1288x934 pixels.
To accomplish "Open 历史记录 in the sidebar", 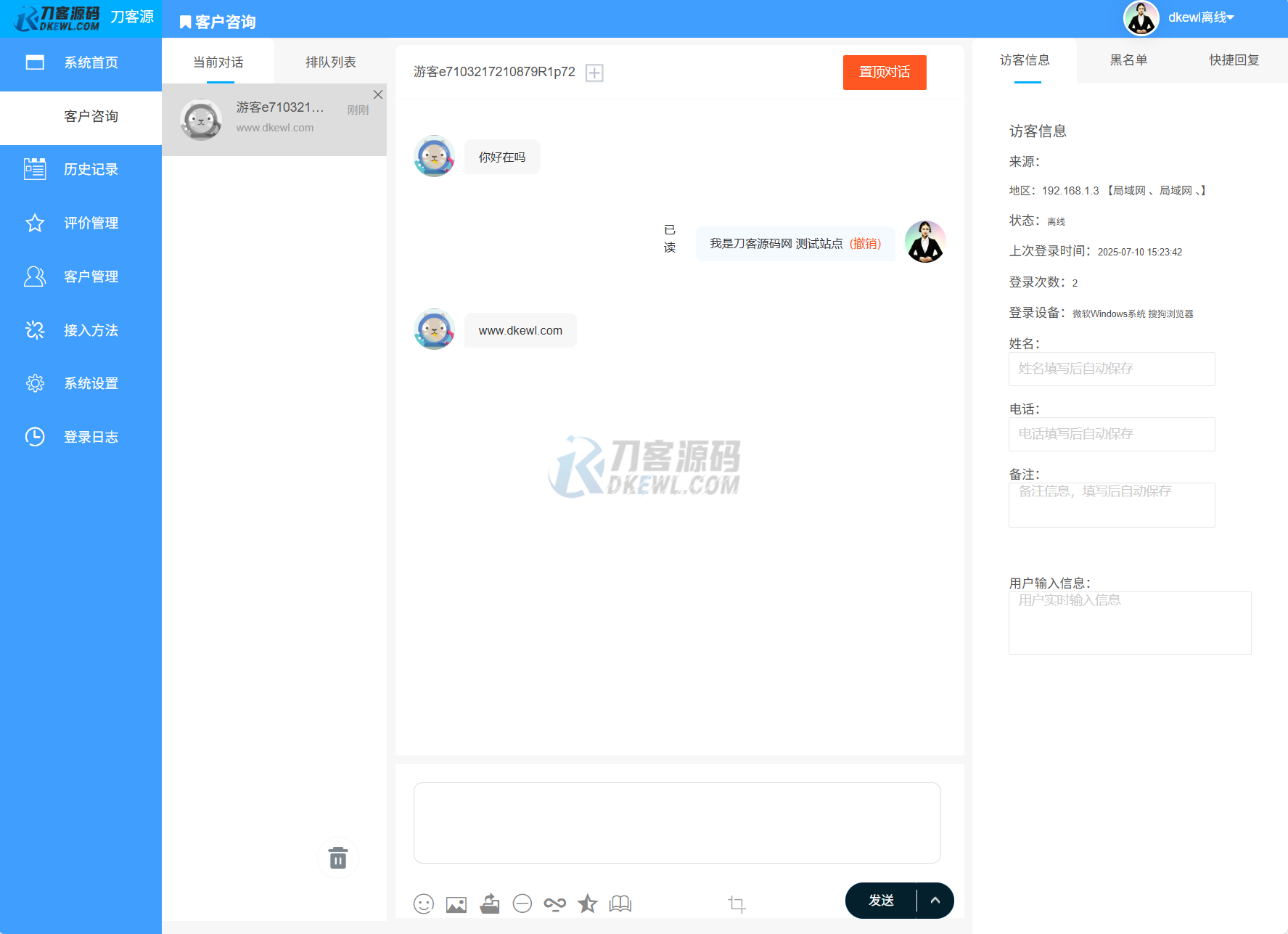I will pos(91,170).
